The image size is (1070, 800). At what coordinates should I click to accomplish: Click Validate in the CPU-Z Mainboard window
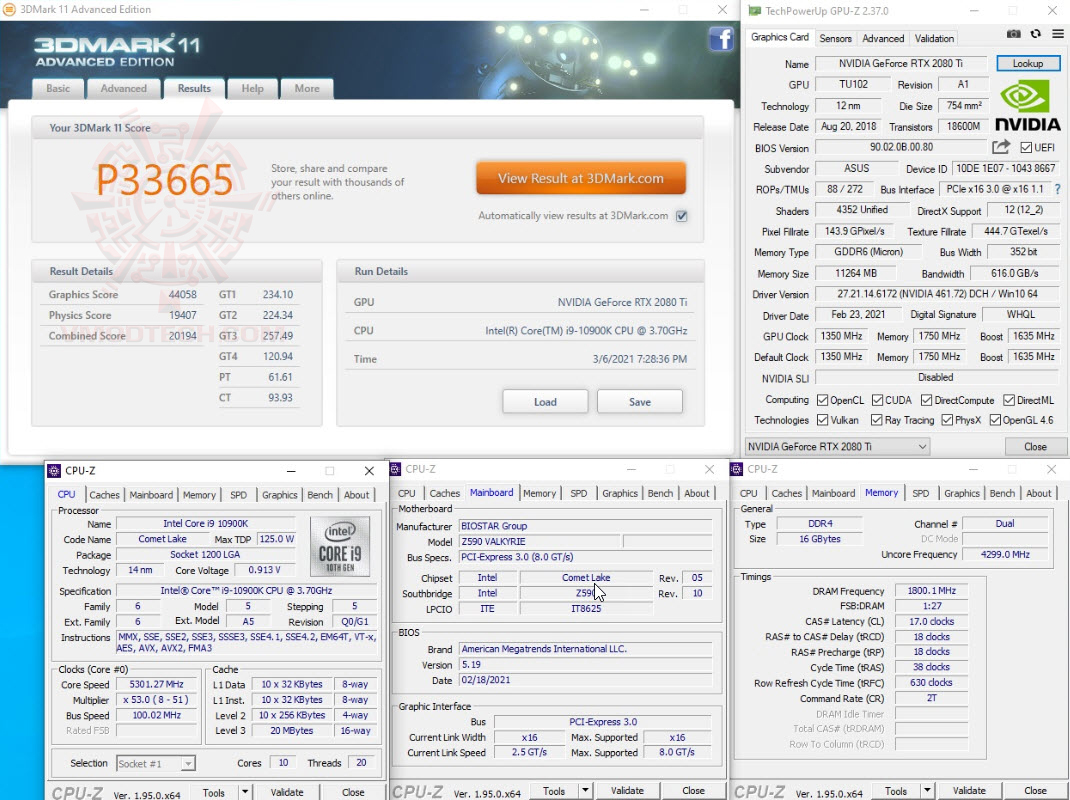pyautogui.click(x=627, y=790)
